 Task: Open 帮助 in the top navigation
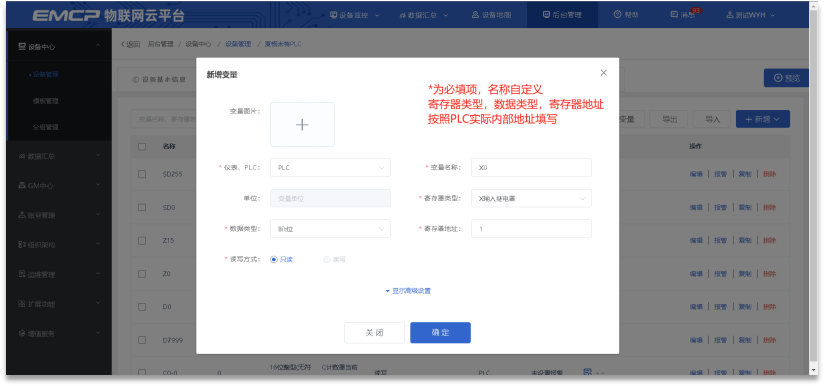(626, 15)
